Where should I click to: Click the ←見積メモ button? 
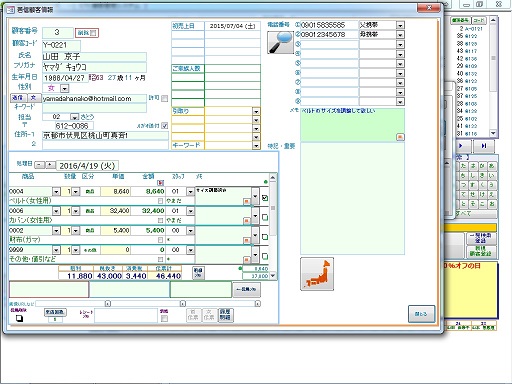coord(247,289)
